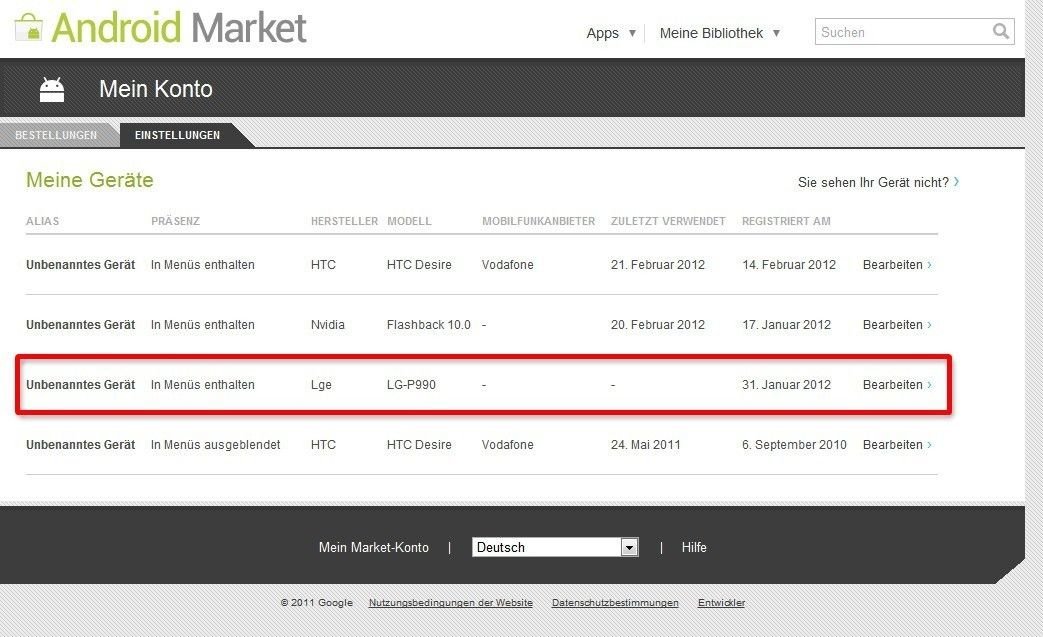1043x637 pixels.
Task: Click the Hersteller column header
Action: tap(344, 221)
